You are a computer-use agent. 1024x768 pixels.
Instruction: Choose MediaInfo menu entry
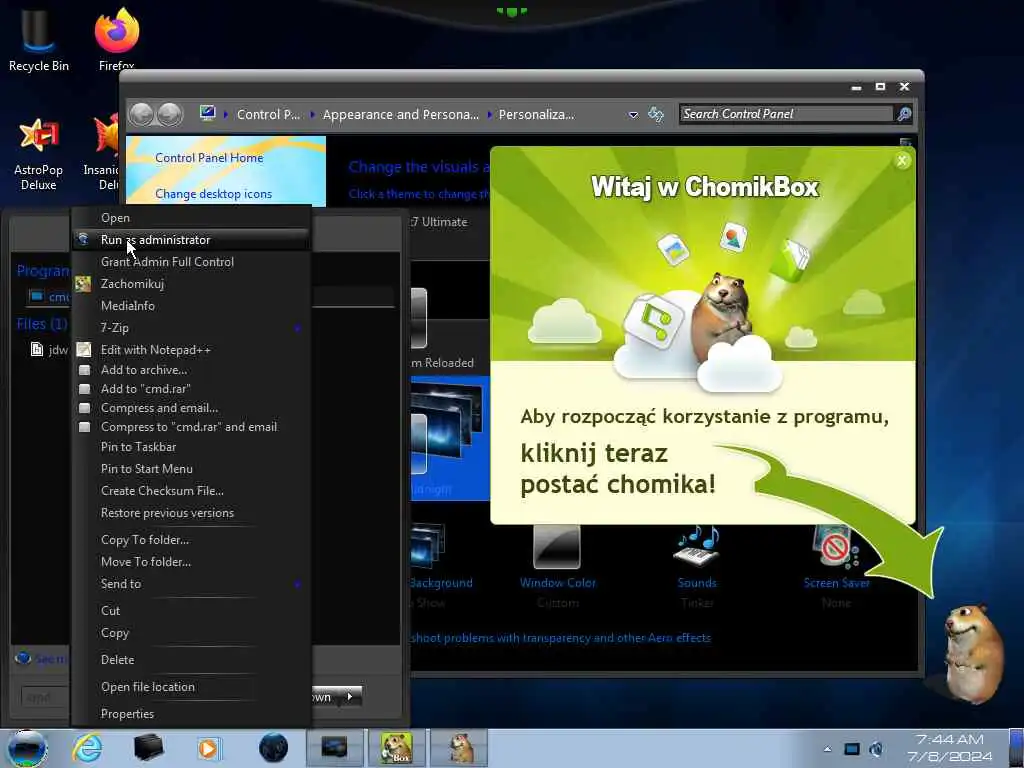[x=191, y=306]
